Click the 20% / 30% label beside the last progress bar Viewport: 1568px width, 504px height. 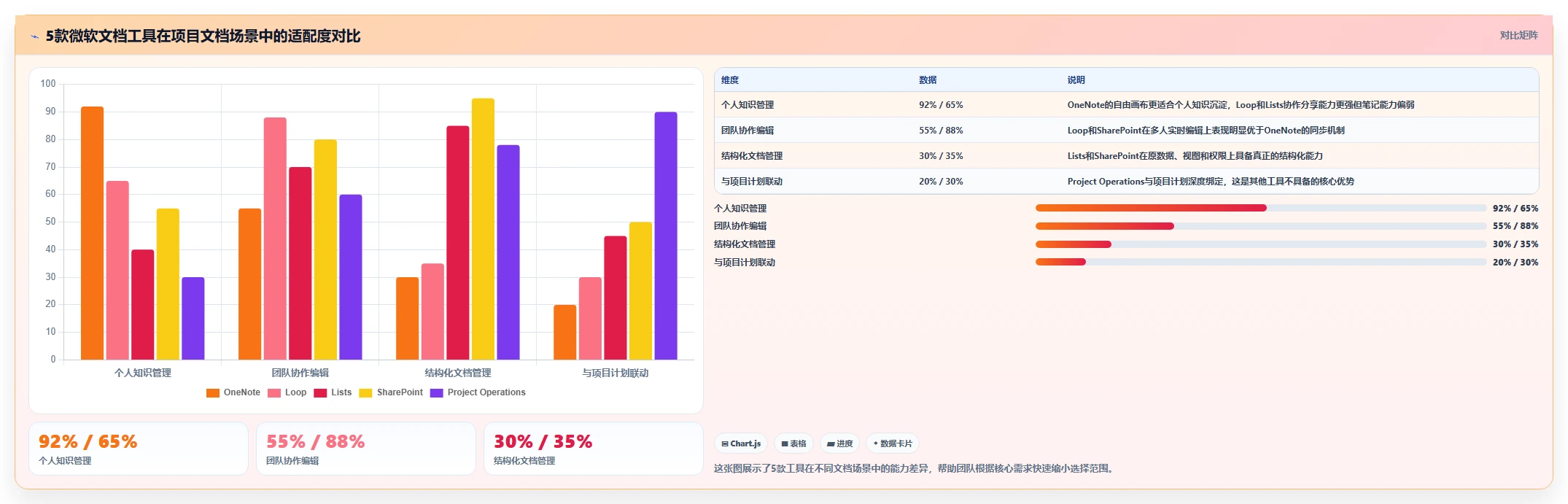[x=1515, y=263]
